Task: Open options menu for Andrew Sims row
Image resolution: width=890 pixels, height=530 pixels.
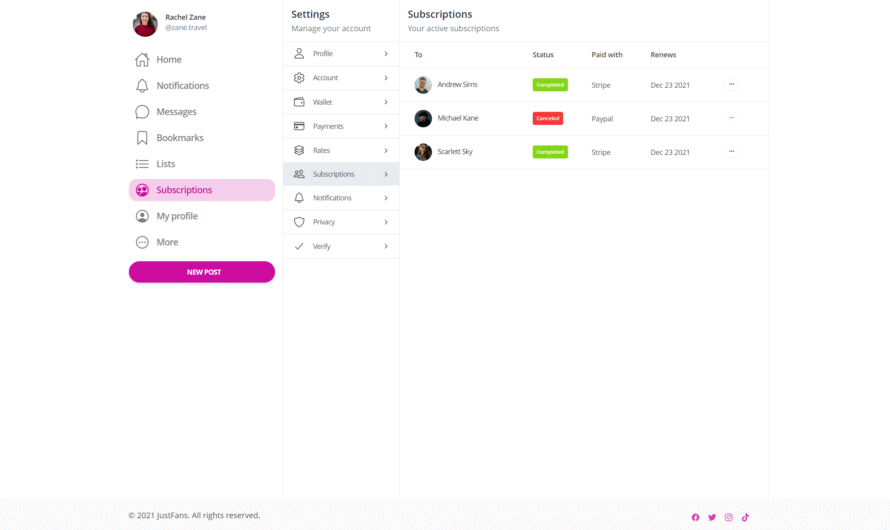Action: 731,85
